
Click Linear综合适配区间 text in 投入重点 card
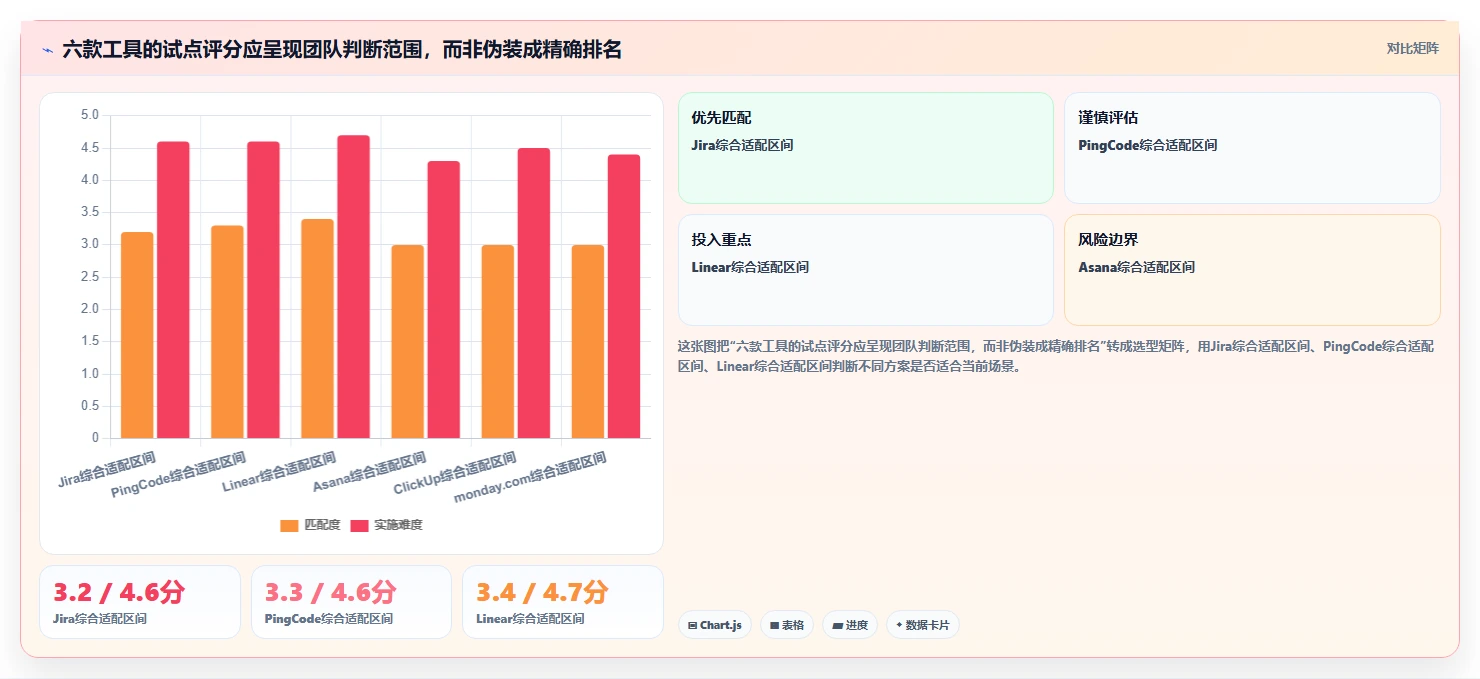pos(750,267)
